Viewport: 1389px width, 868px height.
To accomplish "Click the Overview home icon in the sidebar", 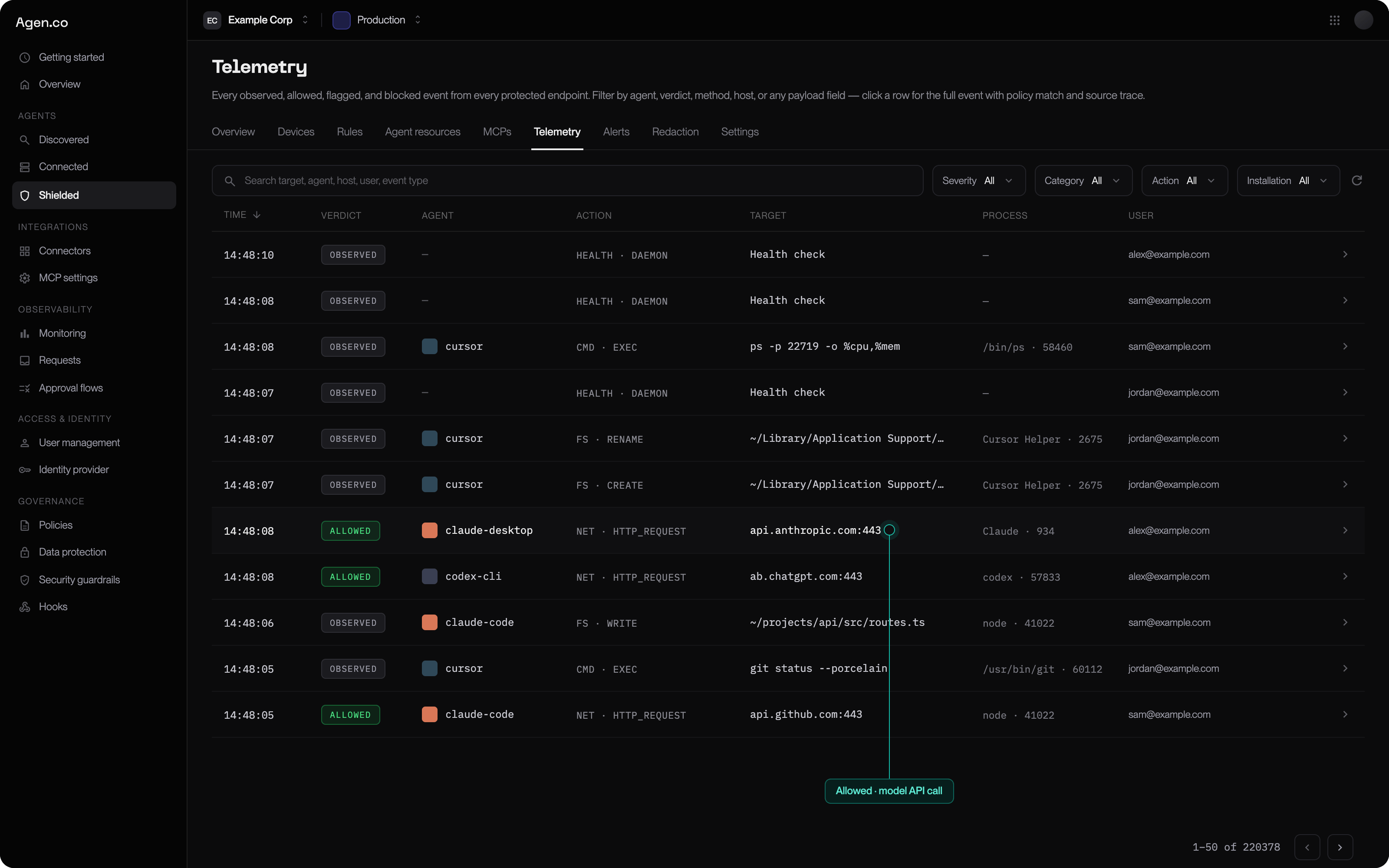I will [25, 84].
